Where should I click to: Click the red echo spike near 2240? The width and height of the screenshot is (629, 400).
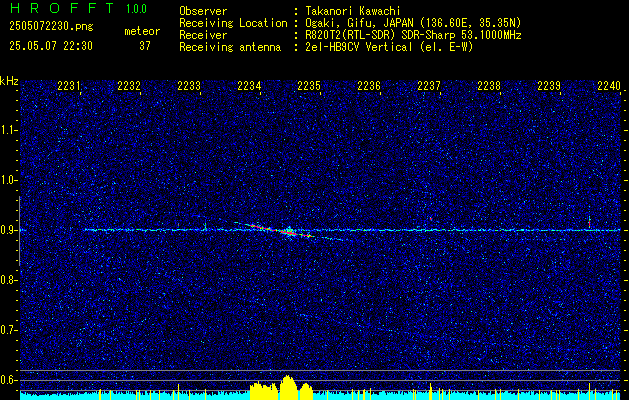(x=589, y=222)
